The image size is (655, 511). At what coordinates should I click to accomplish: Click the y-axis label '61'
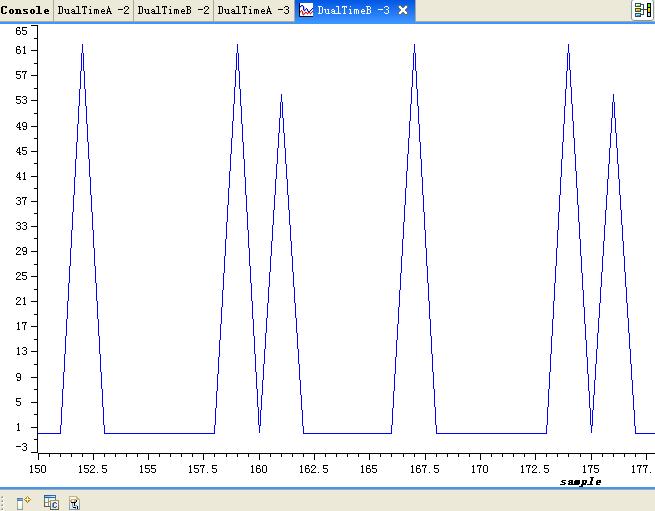pyautogui.click(x=21, y=50)
